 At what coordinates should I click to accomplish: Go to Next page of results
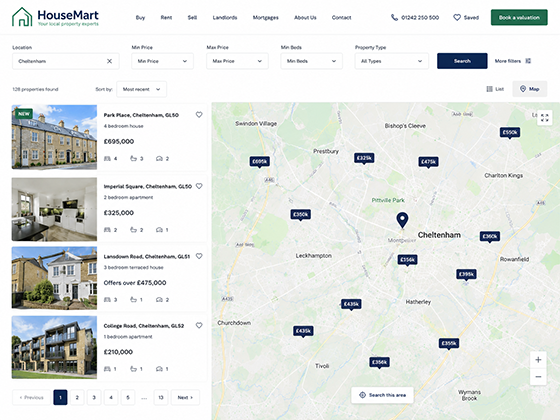(x=185, y=398)
